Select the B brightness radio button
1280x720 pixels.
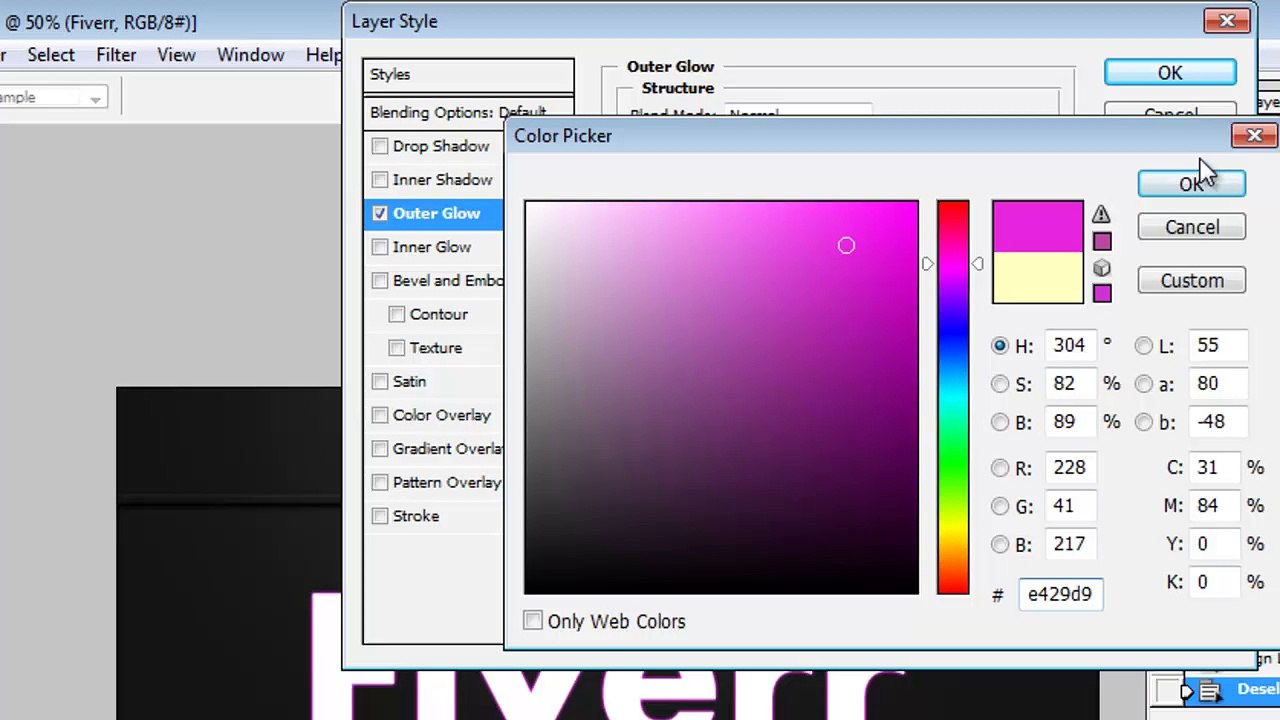coord(1000,422)
